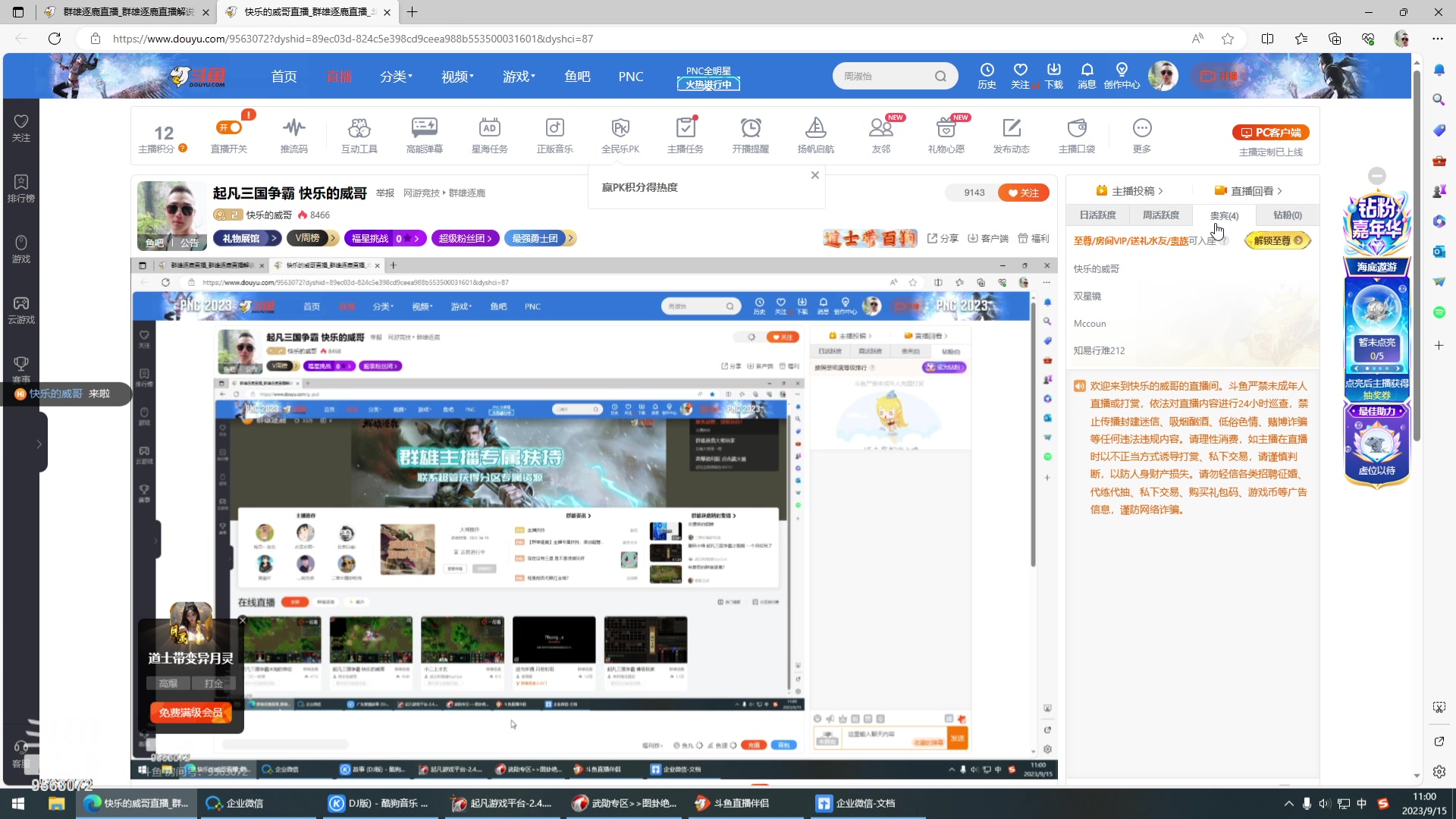Click the PC客户端 button
This screenshot has height=819, width=1456.
pos(1271,133)
